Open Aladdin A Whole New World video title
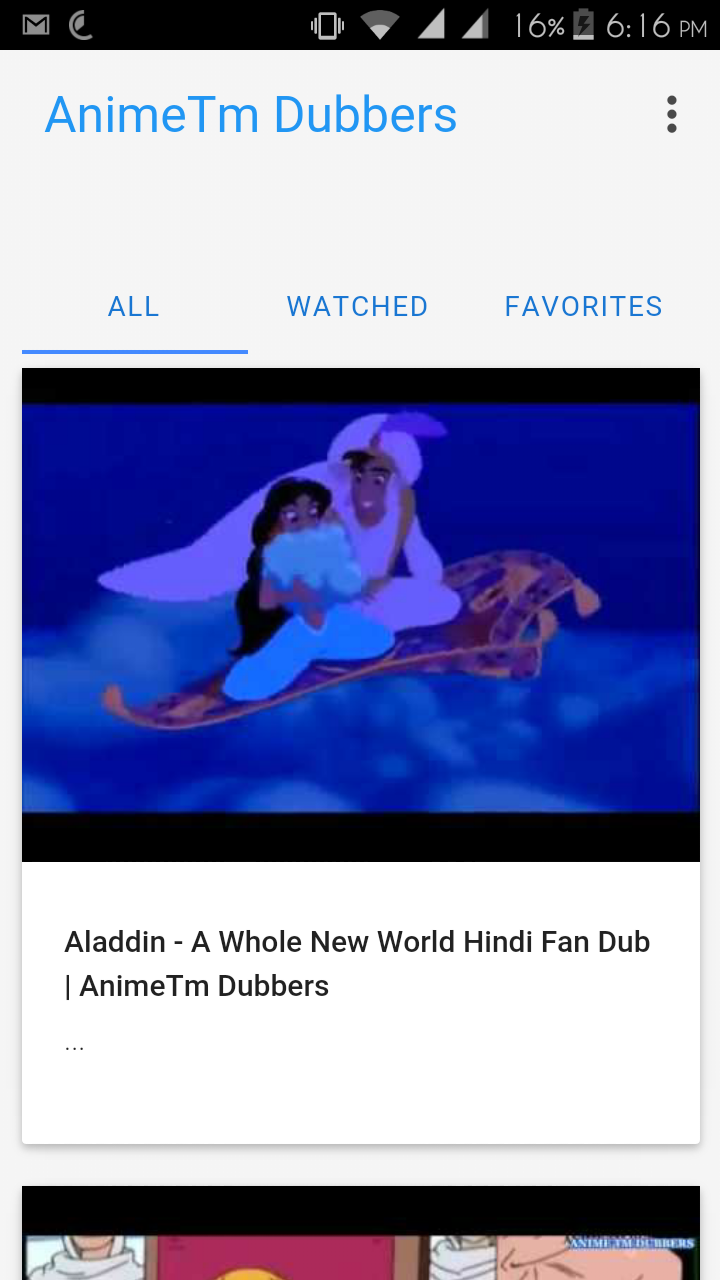Screen dimensions: 720x1280 pyautogui.click(x=358, y=964)
